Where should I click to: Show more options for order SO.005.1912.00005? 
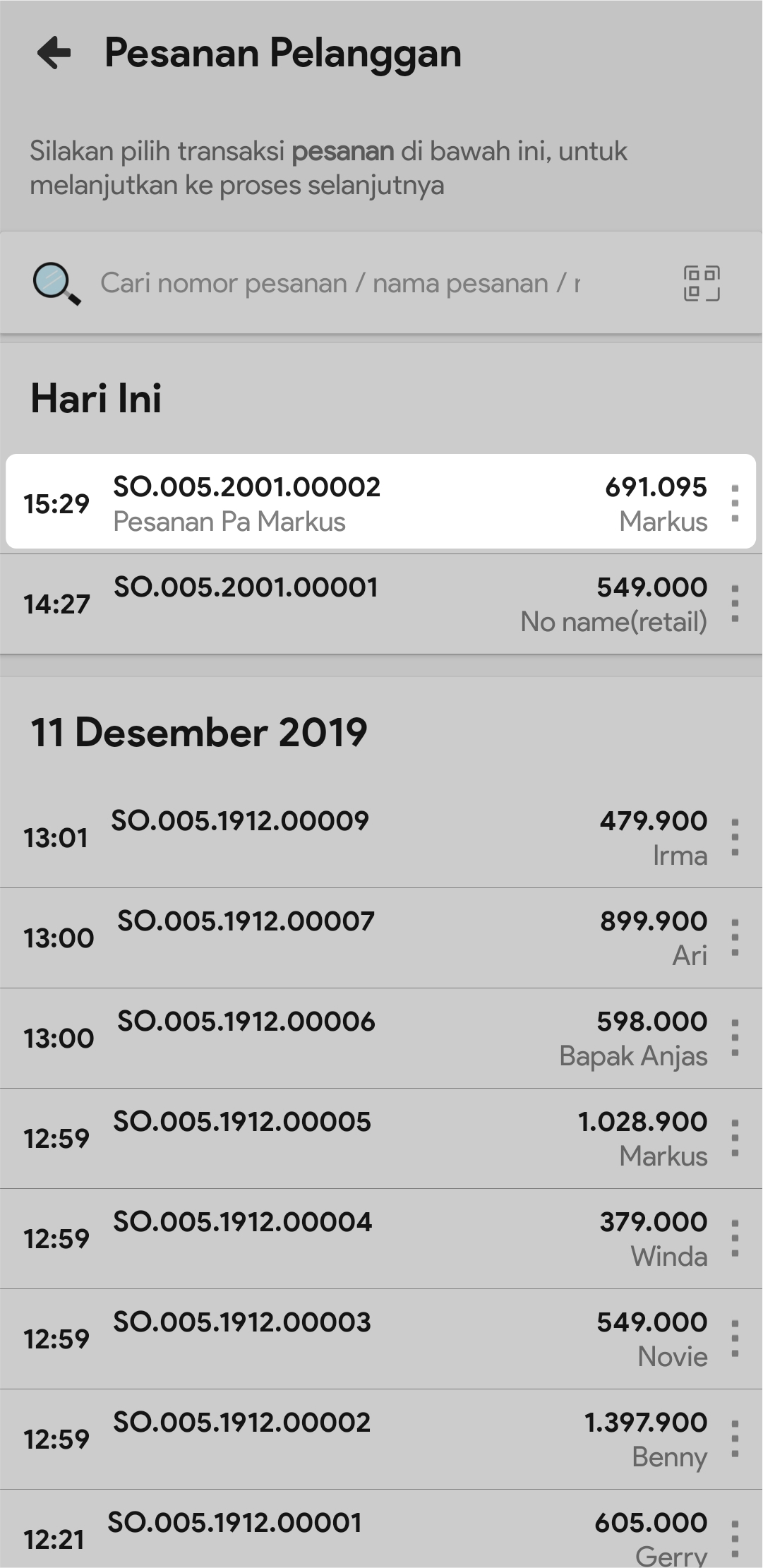point(735,1138)
